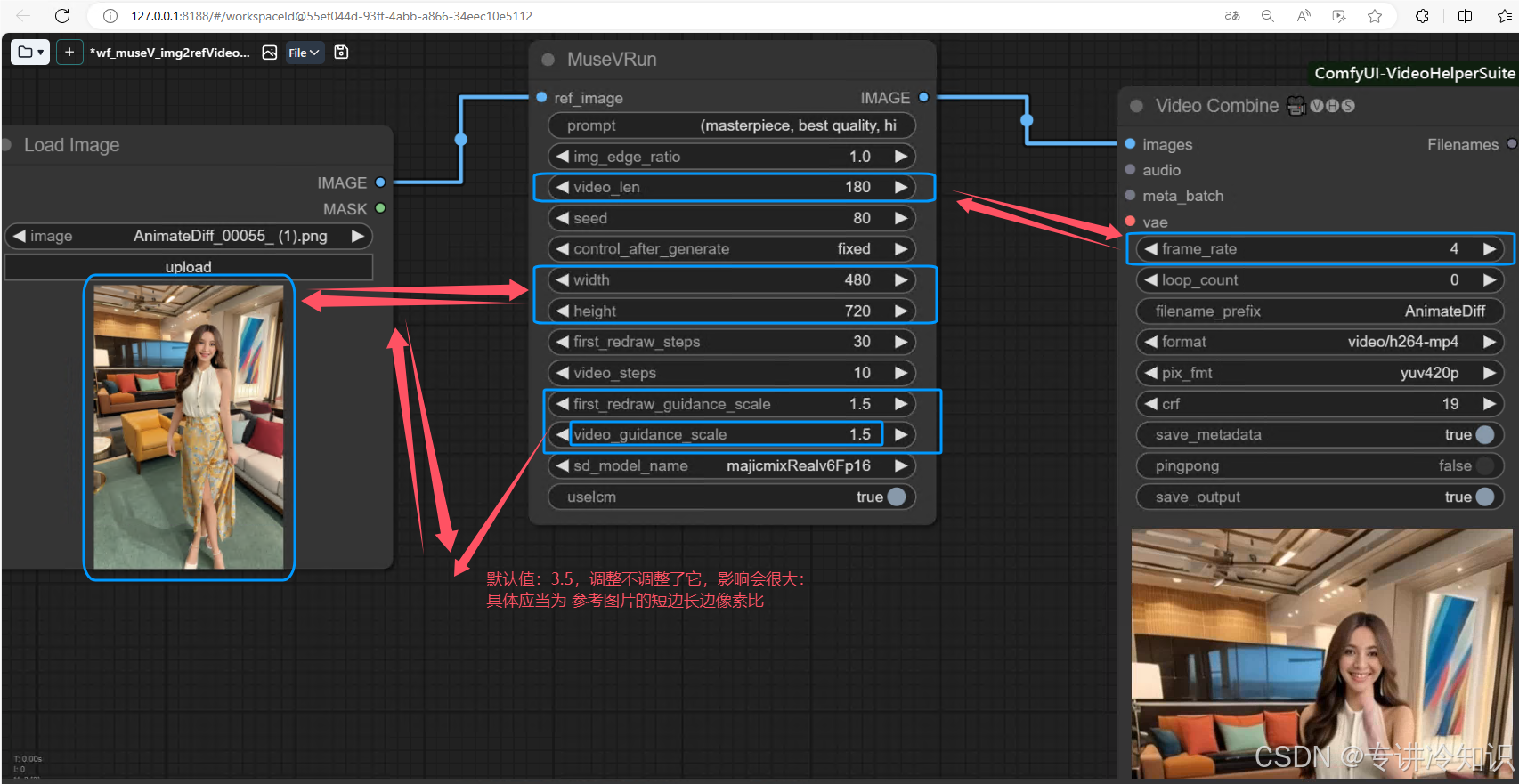Click the save floppy disk icon
The image size is (1519, 784).
[x=341, y=53]
